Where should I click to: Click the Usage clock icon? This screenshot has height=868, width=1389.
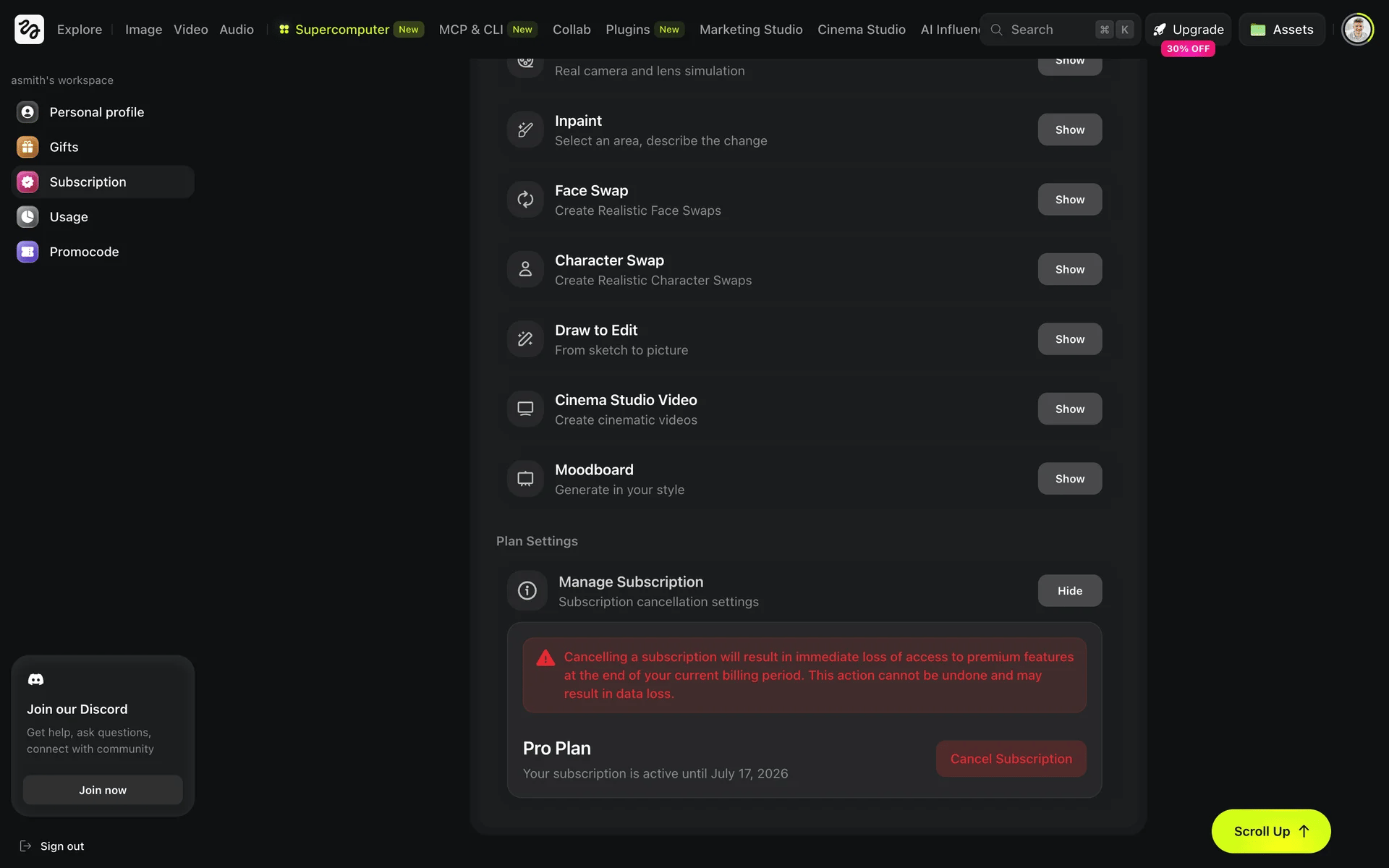pyautogui.click(x=27, y=216)
